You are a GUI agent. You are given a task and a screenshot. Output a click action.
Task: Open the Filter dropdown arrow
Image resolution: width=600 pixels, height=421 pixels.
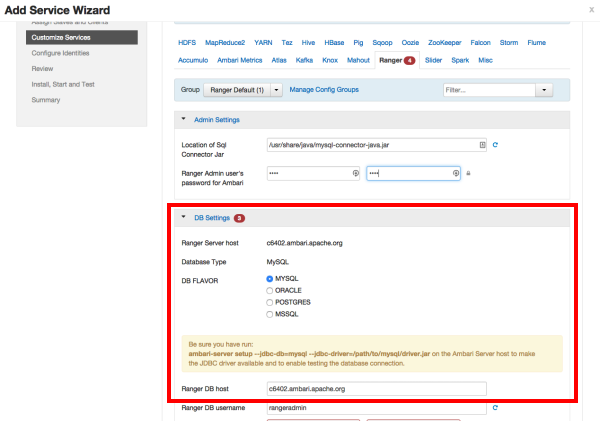click(x=545, y=90)
